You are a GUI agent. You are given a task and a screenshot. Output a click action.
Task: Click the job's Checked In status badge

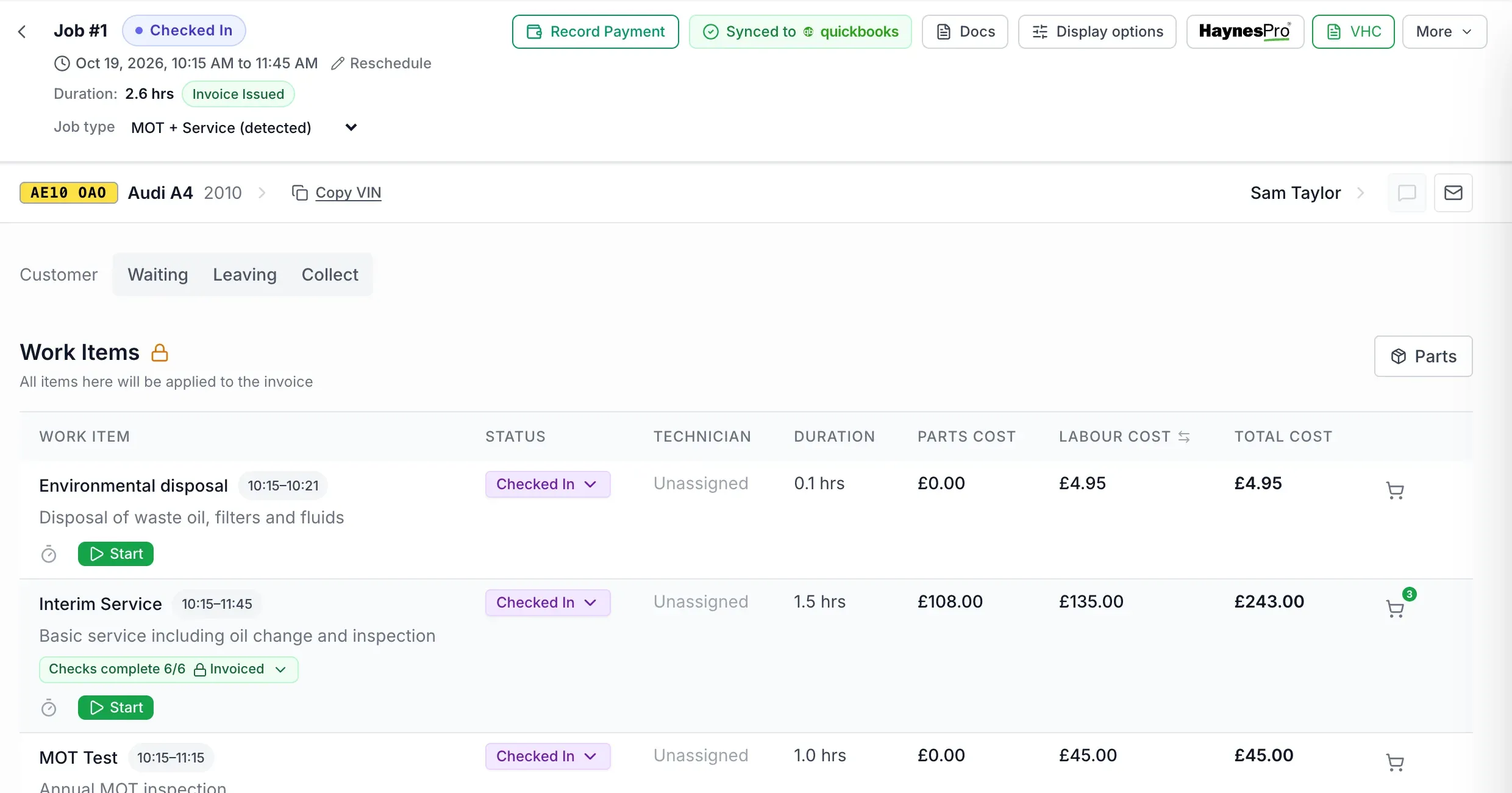(x=184, y=30)
